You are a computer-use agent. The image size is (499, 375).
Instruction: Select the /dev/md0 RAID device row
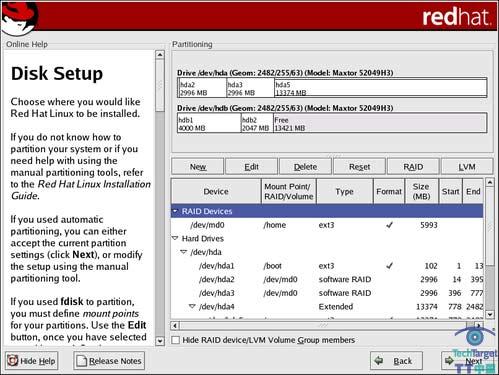click(x=327, y=225)
